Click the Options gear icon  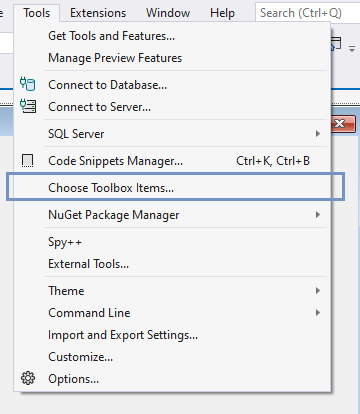[28, 378]
